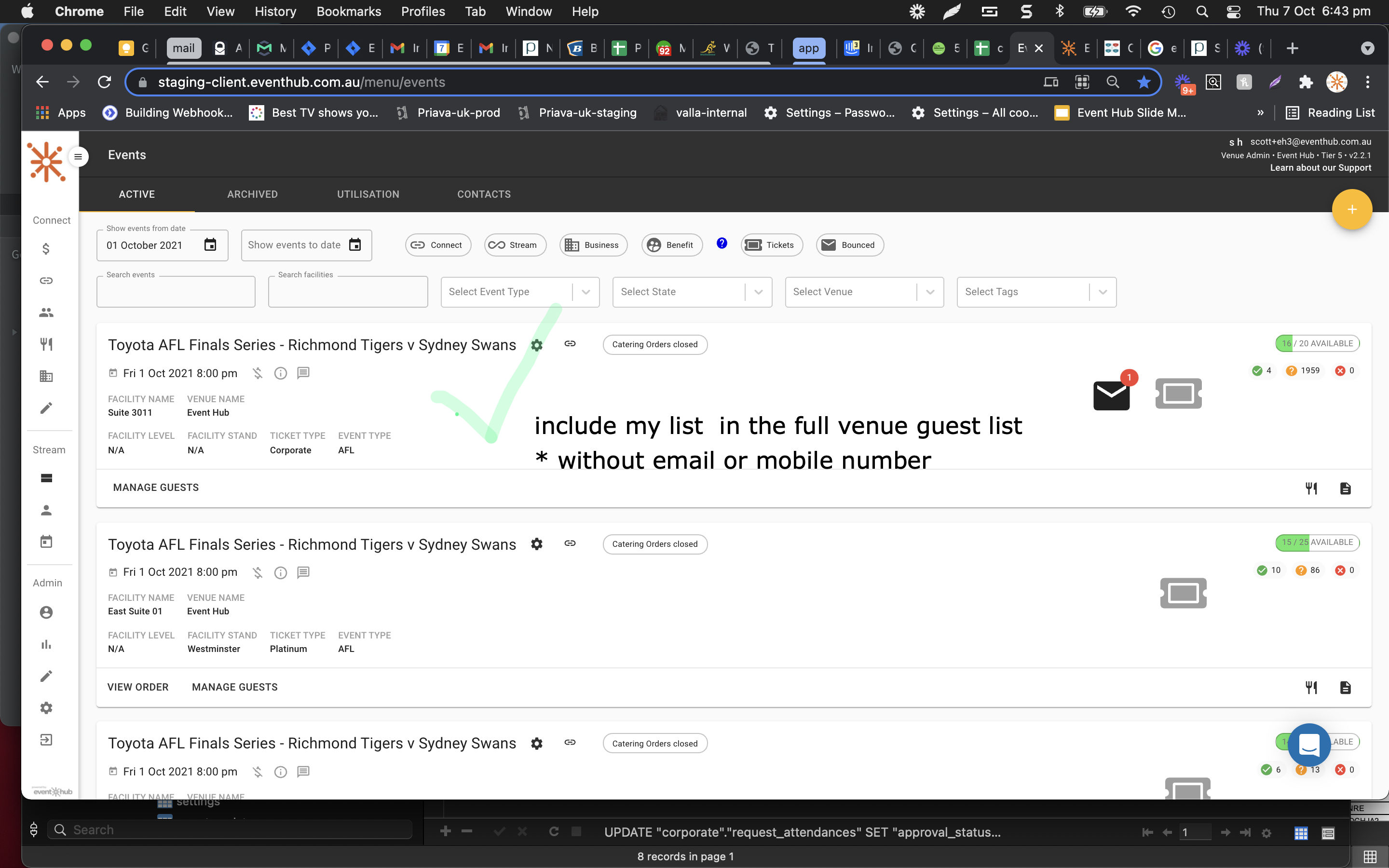The width and height of the screenshot is (1389, 868).
Task: Click Learn about our Support link
Action: click(x=1320, y=168)
